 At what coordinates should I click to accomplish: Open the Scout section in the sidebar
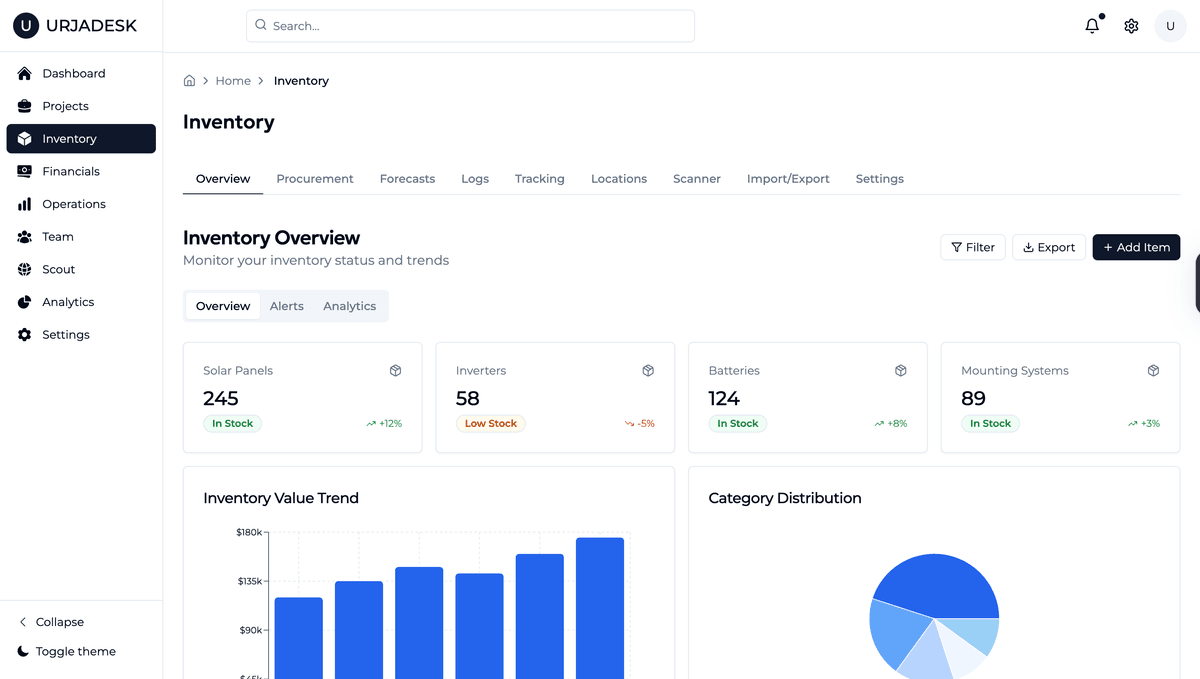click(x=59, y=269)
